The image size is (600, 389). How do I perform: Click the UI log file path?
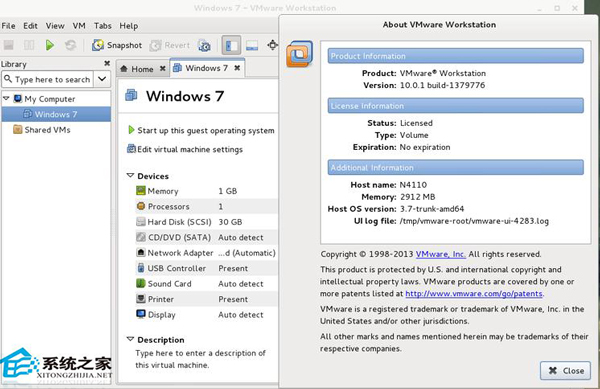[x=474, y=221]
